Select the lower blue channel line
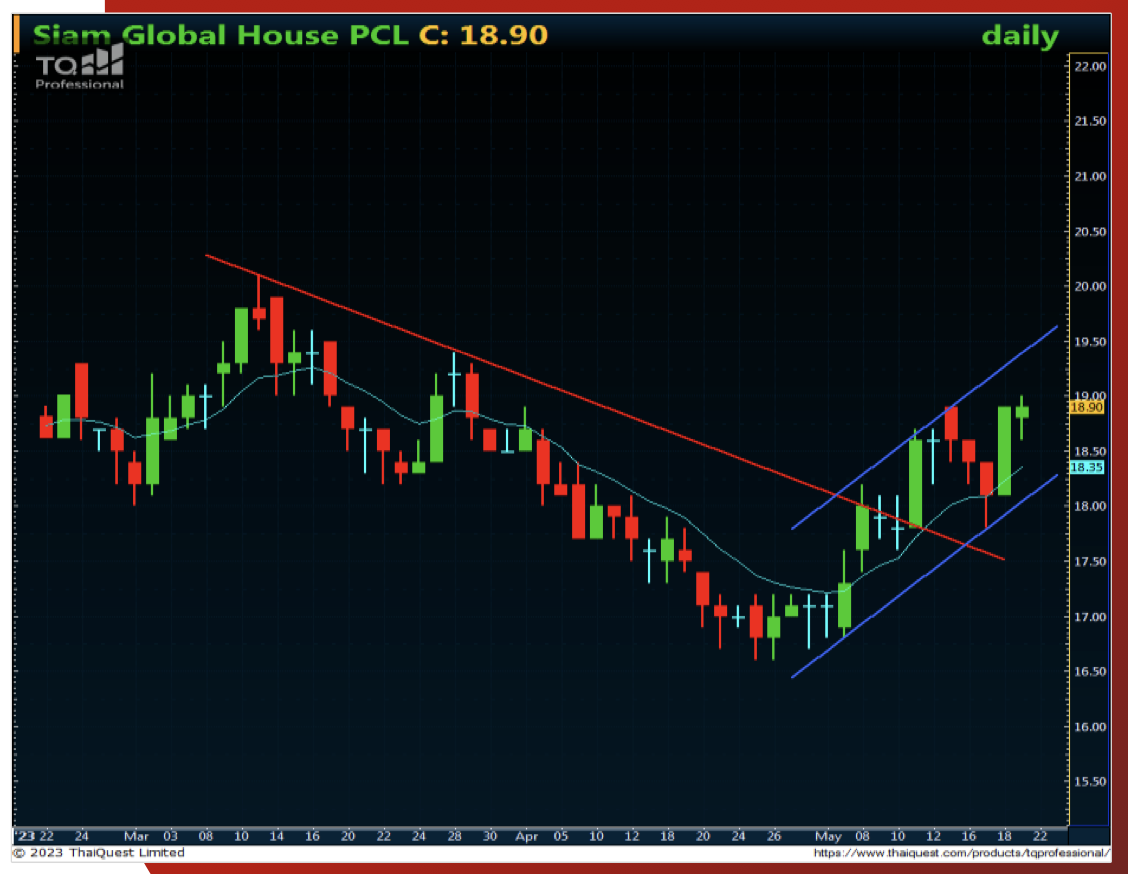The image size is (1128, 874). pos(924,575)
